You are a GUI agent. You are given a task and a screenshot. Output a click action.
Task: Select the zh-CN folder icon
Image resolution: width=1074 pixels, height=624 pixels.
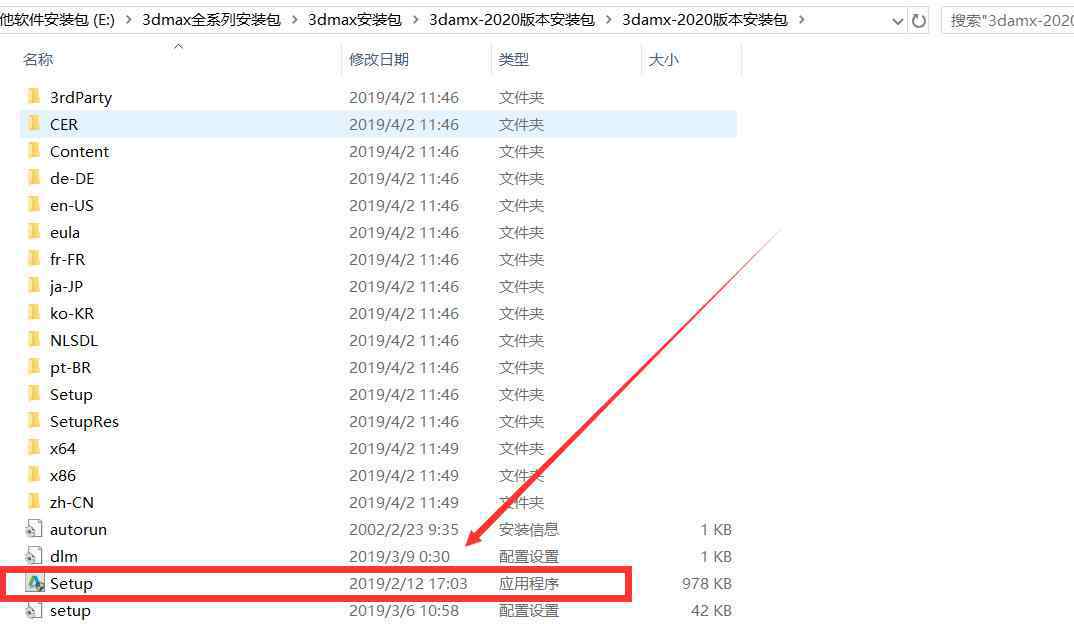[34, 502]
